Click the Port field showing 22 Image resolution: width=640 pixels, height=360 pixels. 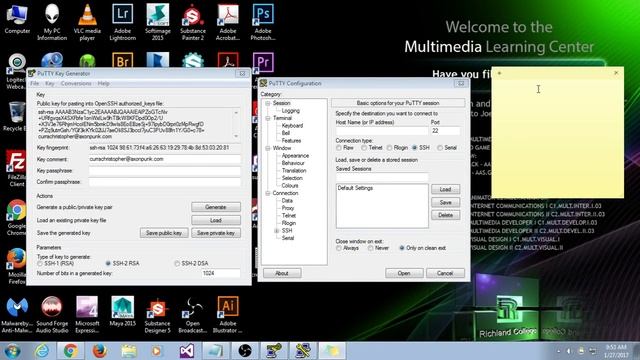[x=445, y=131]
